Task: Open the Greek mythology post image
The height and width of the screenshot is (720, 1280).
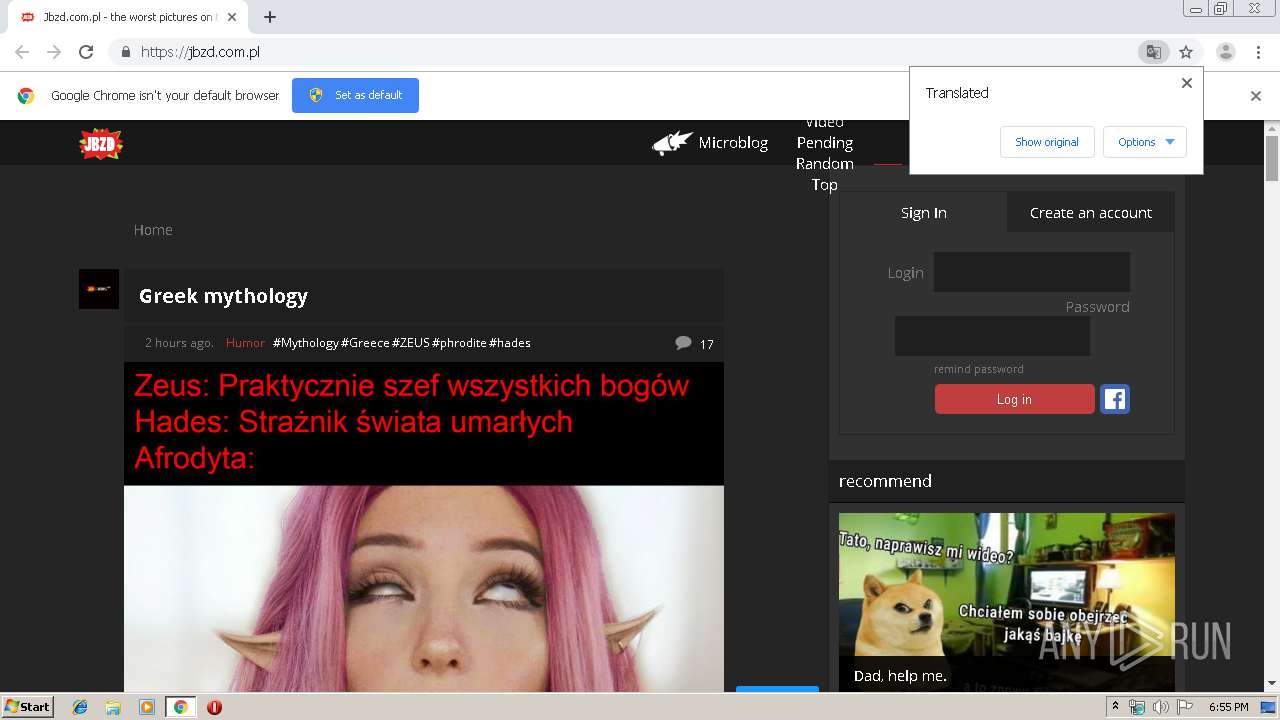Action: point(424,527)
